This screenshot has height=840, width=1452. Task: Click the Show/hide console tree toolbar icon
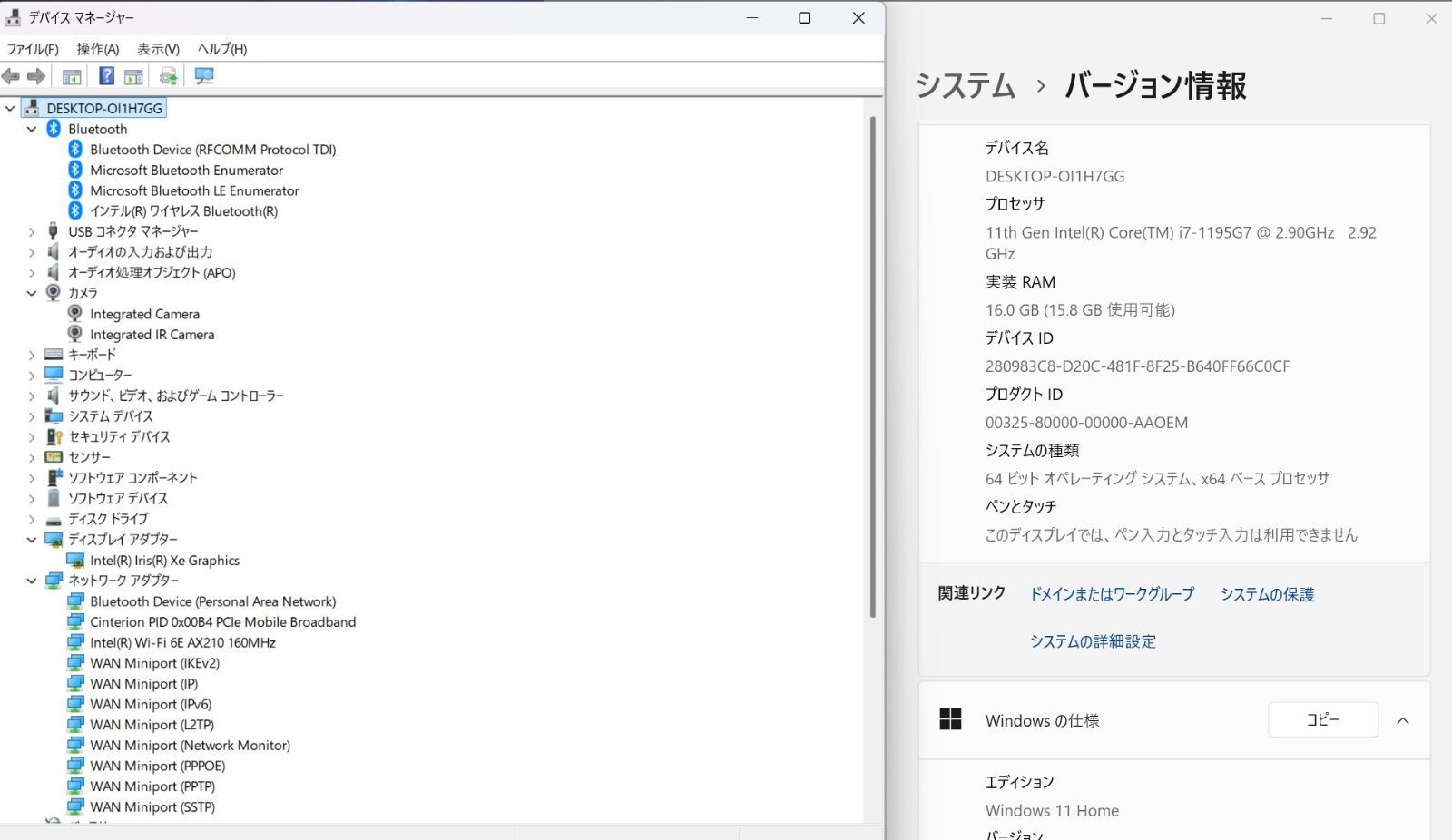[x=72, y=76]
